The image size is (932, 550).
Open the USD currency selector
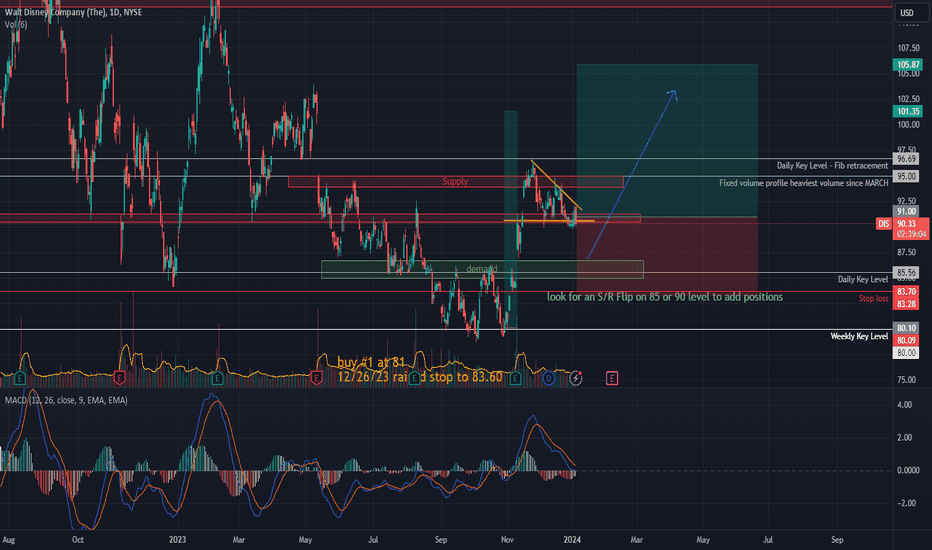click(x=911, y=12)
